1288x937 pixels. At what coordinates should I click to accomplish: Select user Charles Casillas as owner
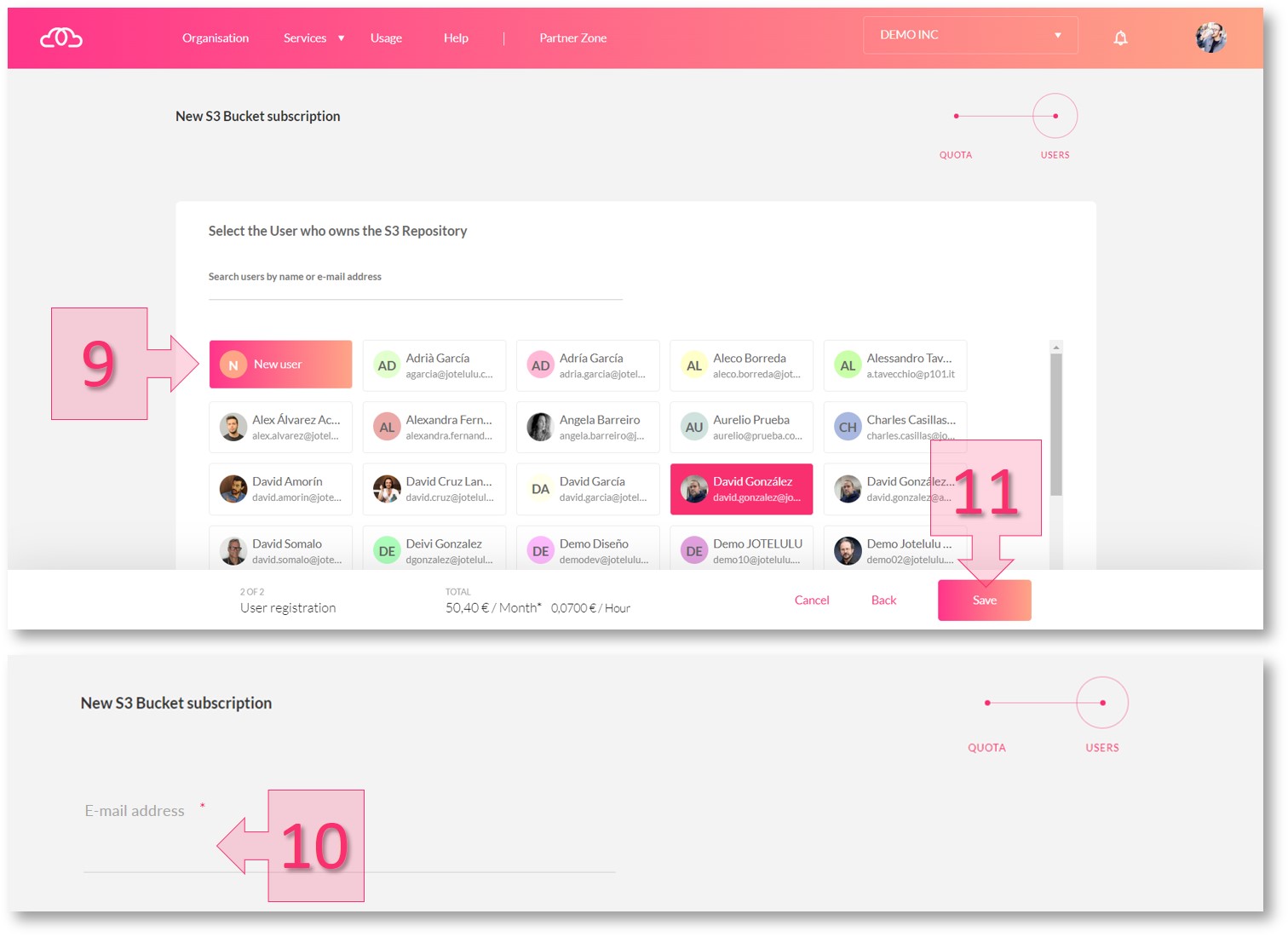894,427
